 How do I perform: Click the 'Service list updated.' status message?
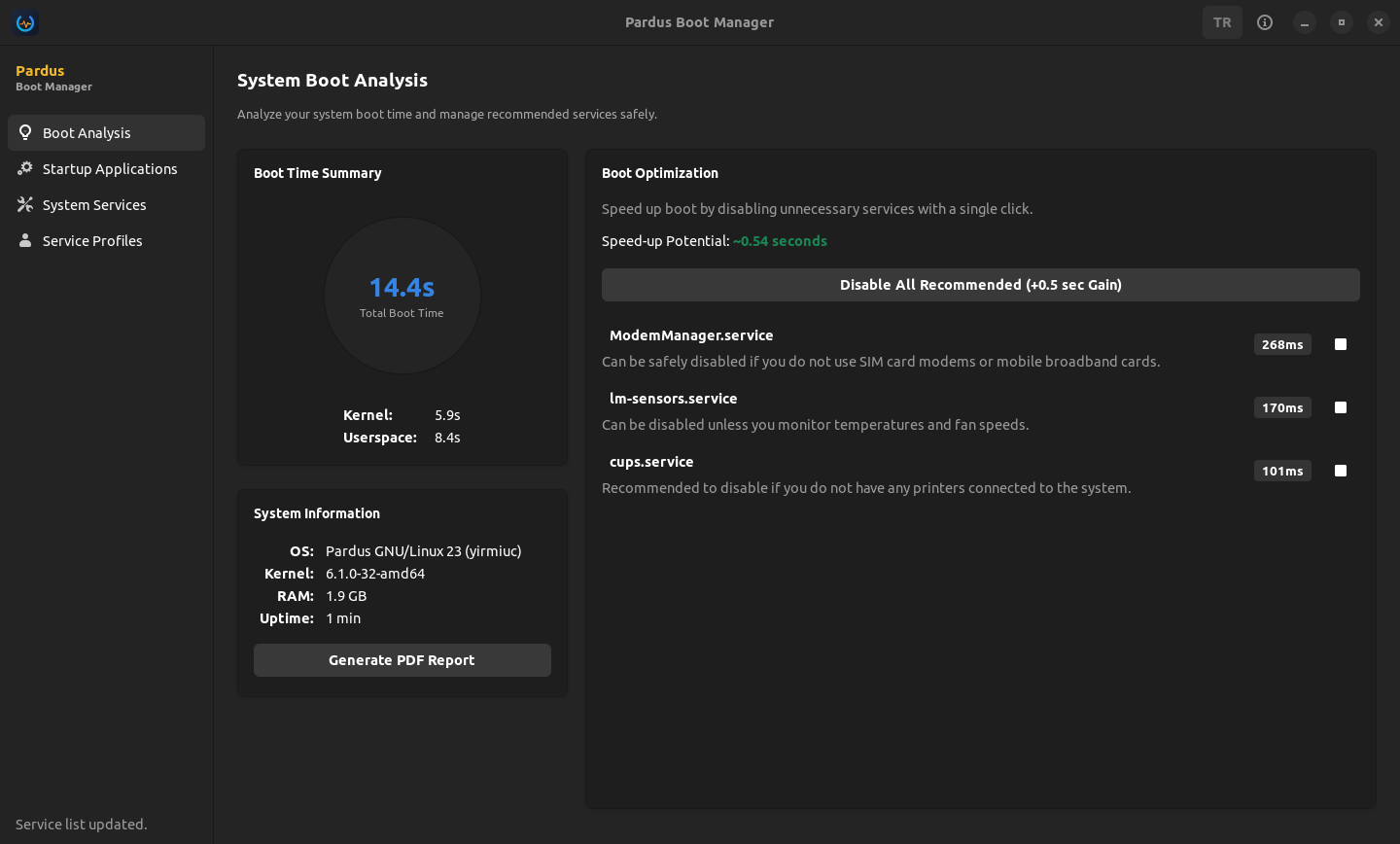tap(82, 825)
